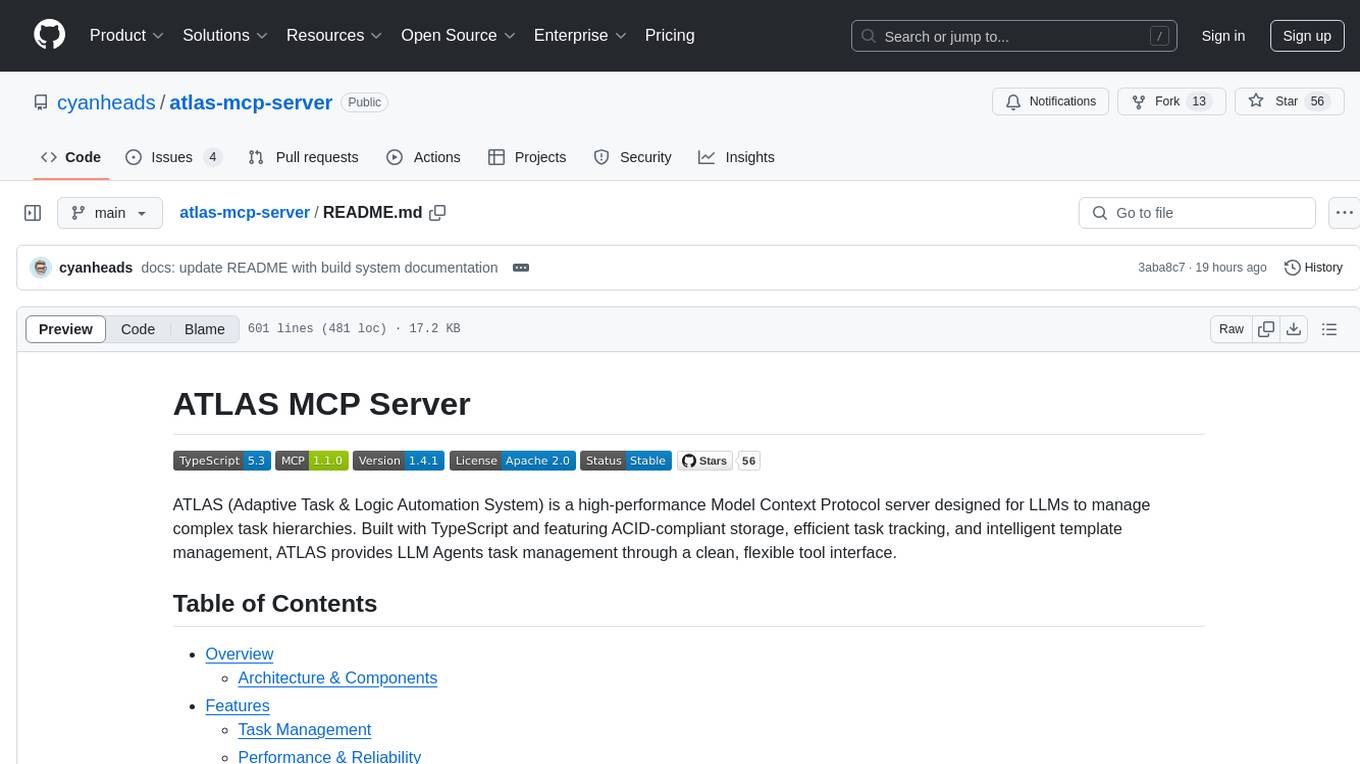Screen dimensions: 1360x764
Task: Focus the Go to file field
Action: coord(1197,213)
